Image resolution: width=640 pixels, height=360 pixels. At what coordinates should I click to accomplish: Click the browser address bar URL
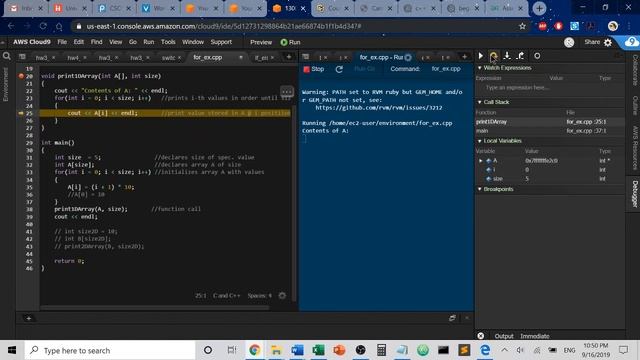tap(224, 26)
